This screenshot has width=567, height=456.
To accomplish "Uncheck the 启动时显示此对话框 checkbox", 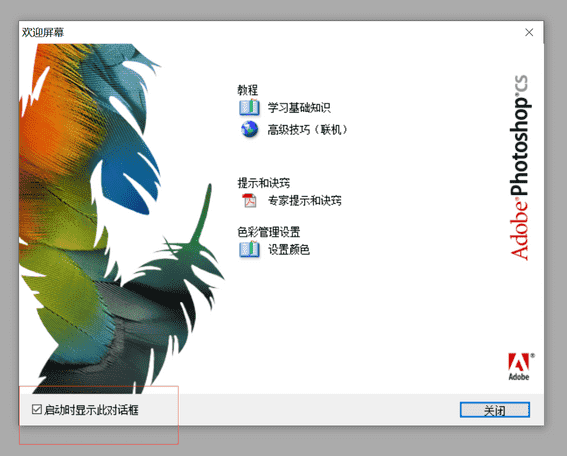I will pos(37,409).
